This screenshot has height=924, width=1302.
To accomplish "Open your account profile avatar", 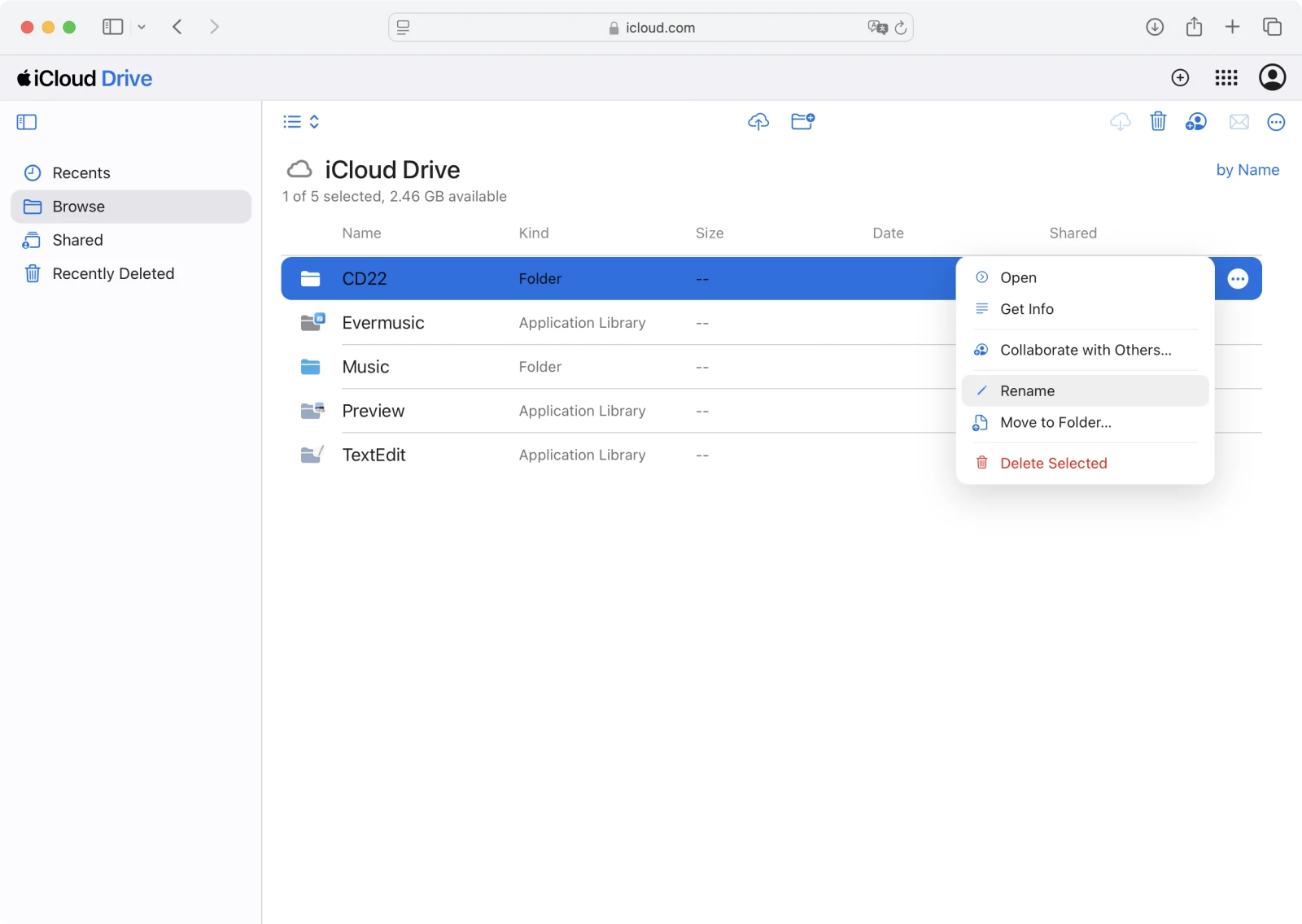I will pyautogui.click(x=1272, y=77).
